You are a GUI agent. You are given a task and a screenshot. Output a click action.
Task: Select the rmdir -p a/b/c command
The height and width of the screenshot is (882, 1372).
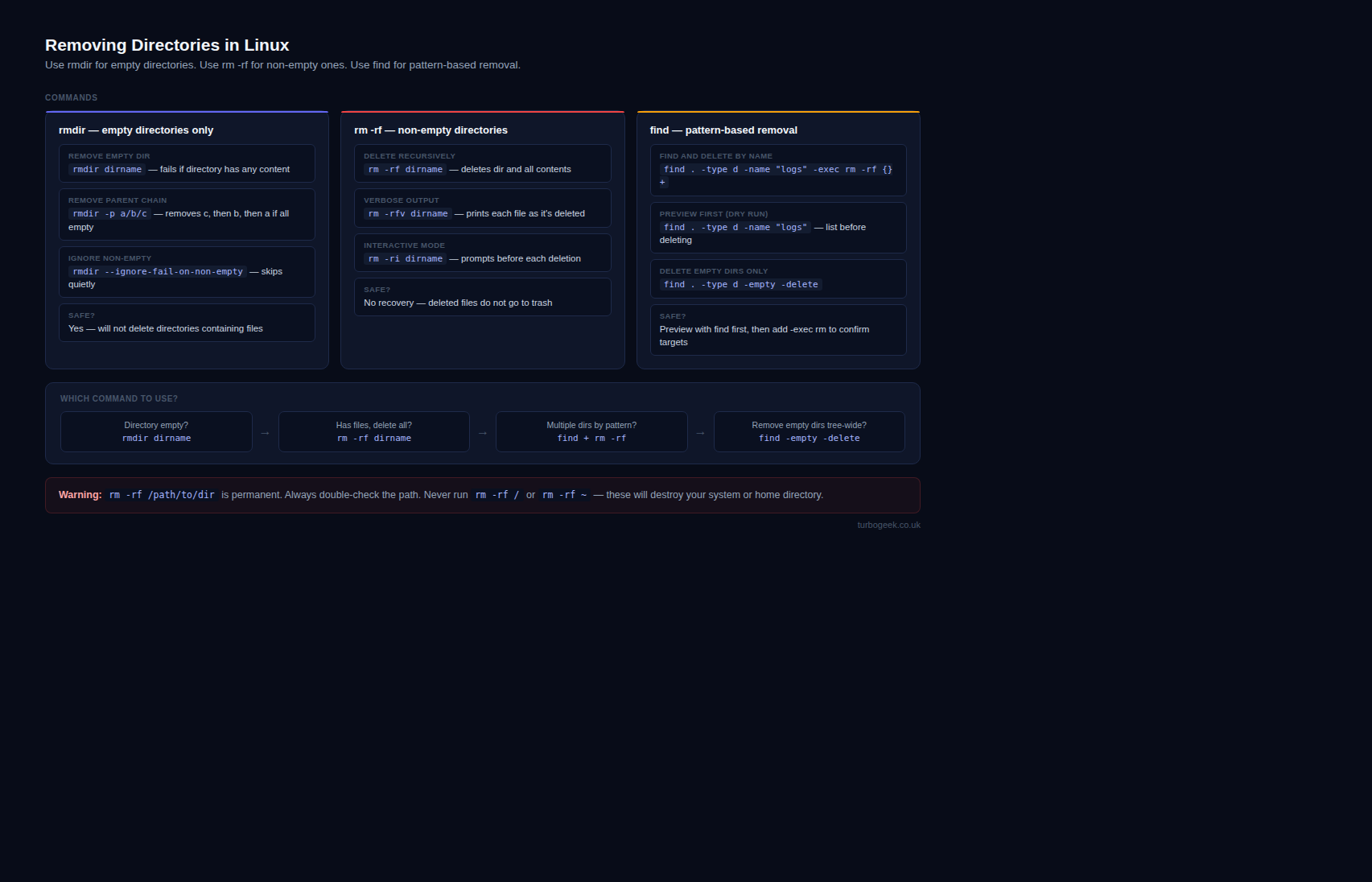click(109, 214)
